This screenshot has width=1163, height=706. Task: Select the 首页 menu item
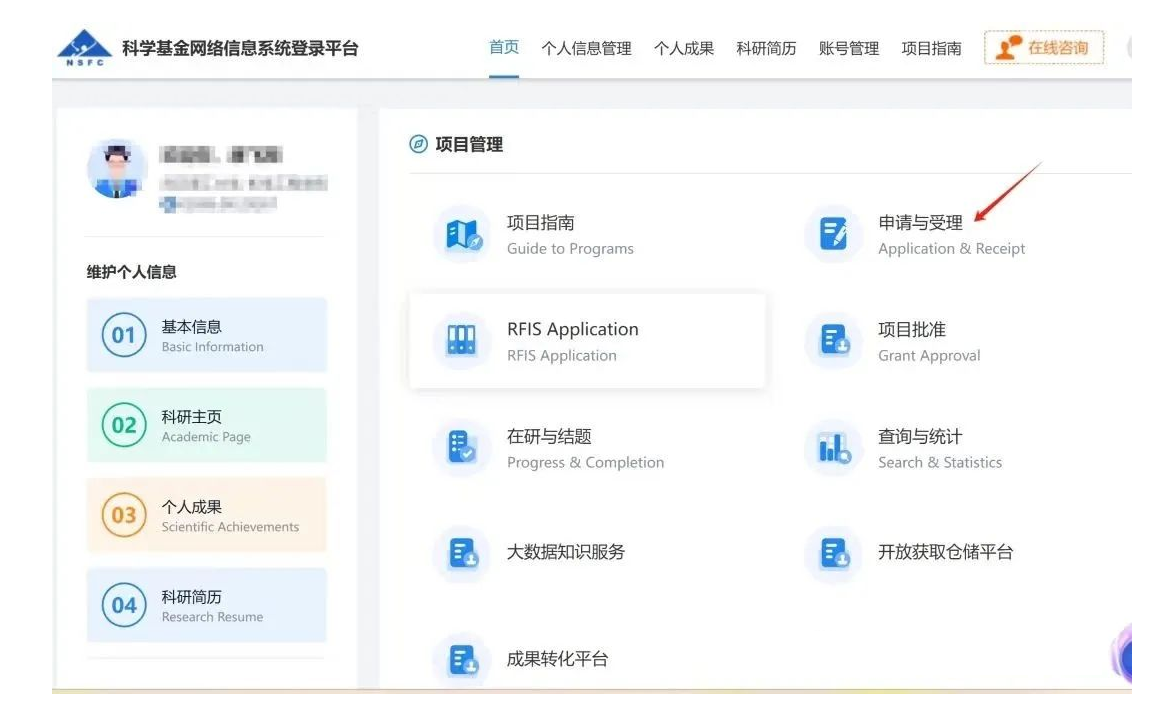pos(503,47)
